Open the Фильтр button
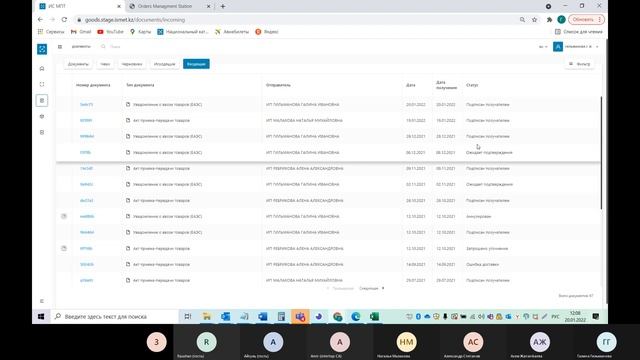Viewport: 640px width, 360px height. point(580,64)
